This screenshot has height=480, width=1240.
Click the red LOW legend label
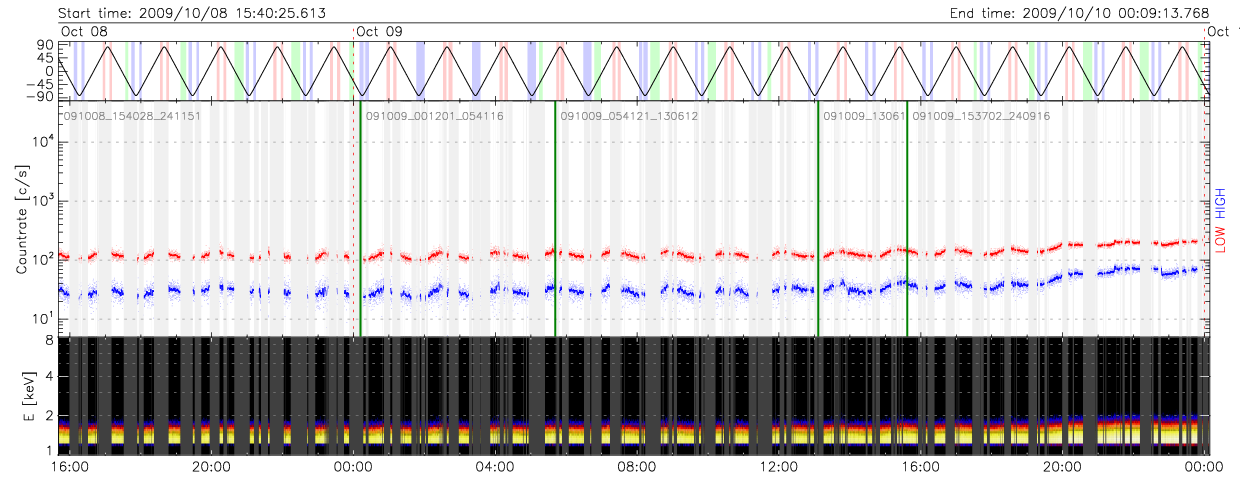click(x=1219, y=237)
